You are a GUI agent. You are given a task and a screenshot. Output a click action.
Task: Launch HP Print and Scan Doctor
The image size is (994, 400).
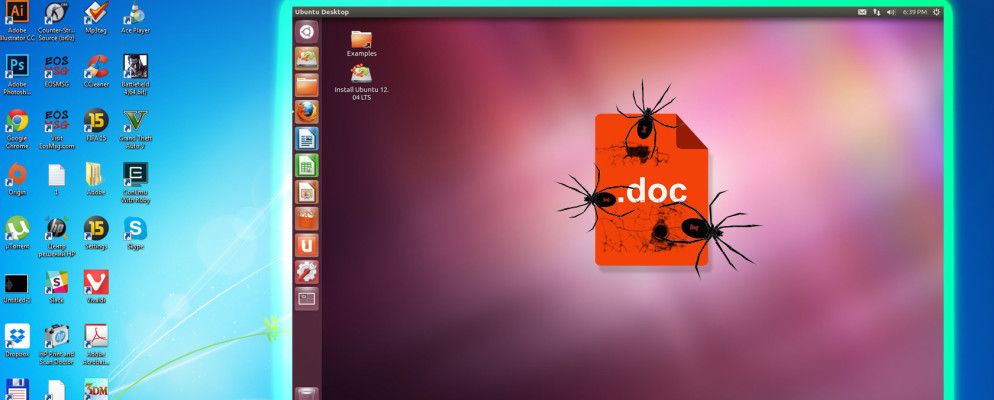click(56, 345)
